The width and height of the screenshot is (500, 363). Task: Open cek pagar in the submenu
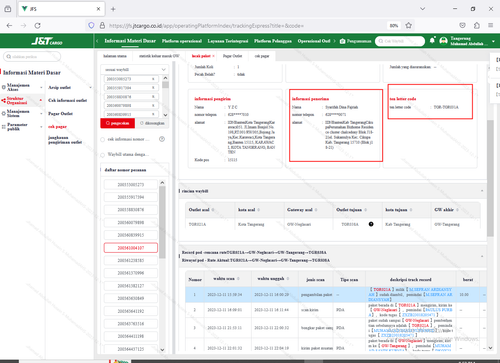point(57,127)
